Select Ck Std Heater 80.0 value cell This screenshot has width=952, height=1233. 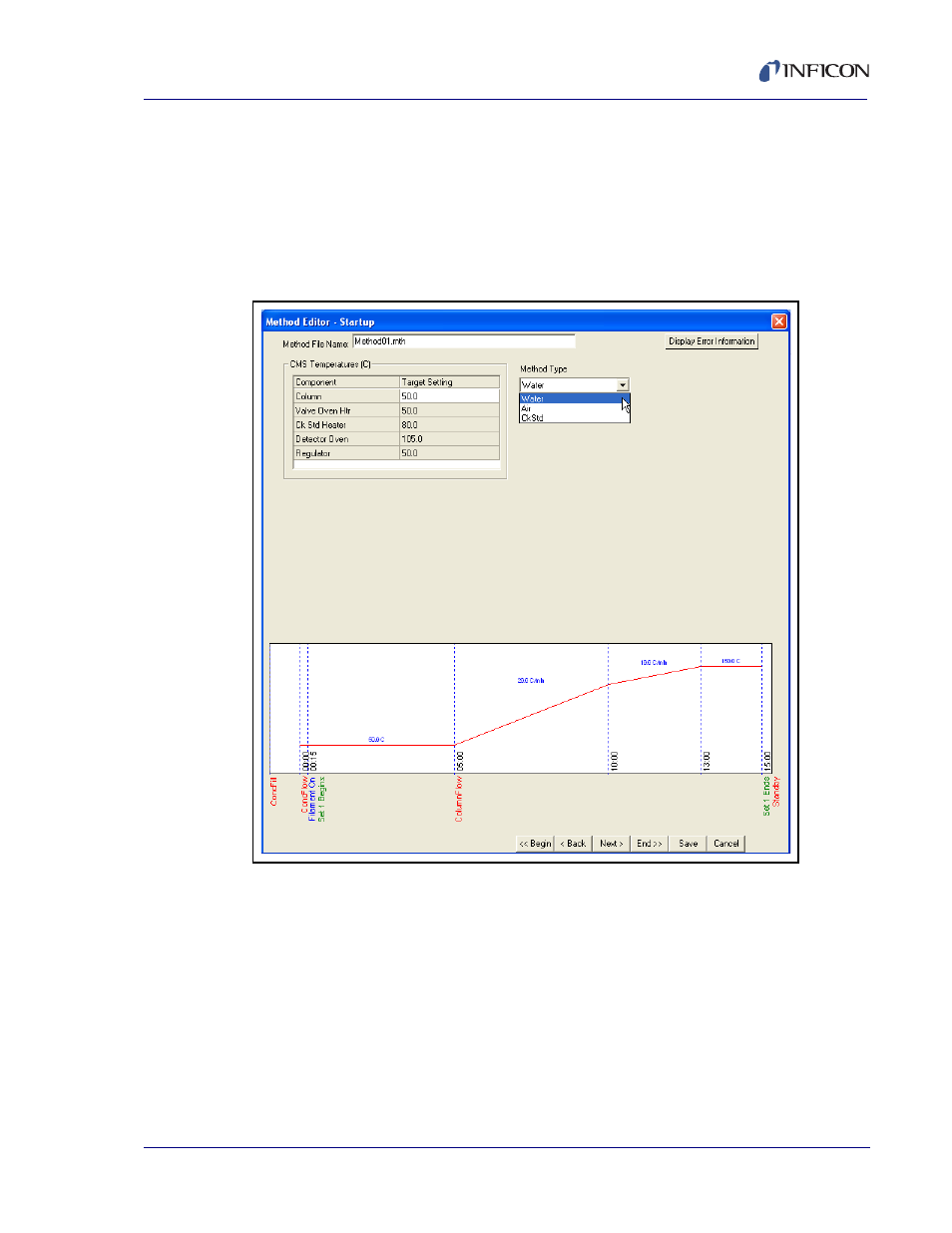pos(449,424)
